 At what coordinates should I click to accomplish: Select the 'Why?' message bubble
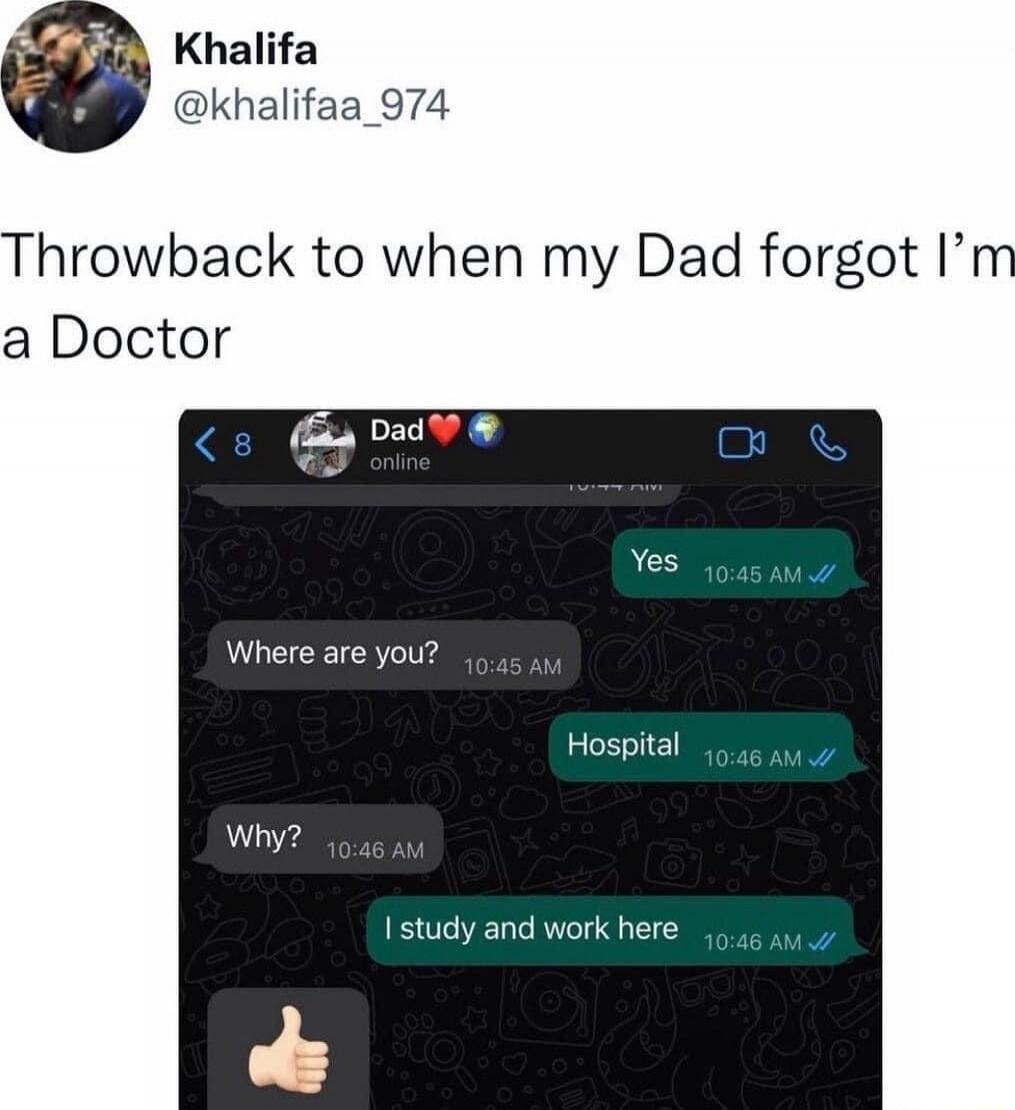point(319,838)
